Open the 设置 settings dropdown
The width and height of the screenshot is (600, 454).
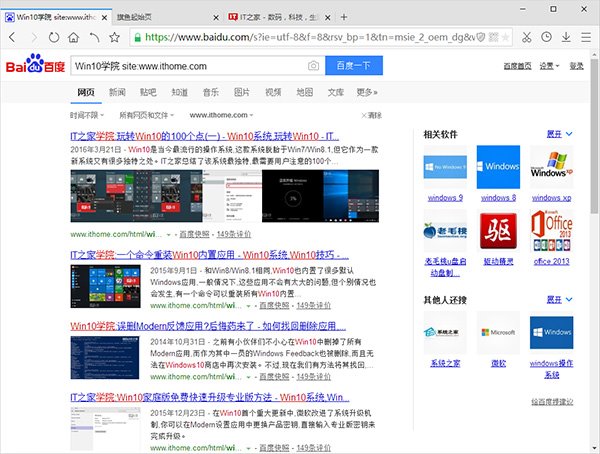pos(549,66)
